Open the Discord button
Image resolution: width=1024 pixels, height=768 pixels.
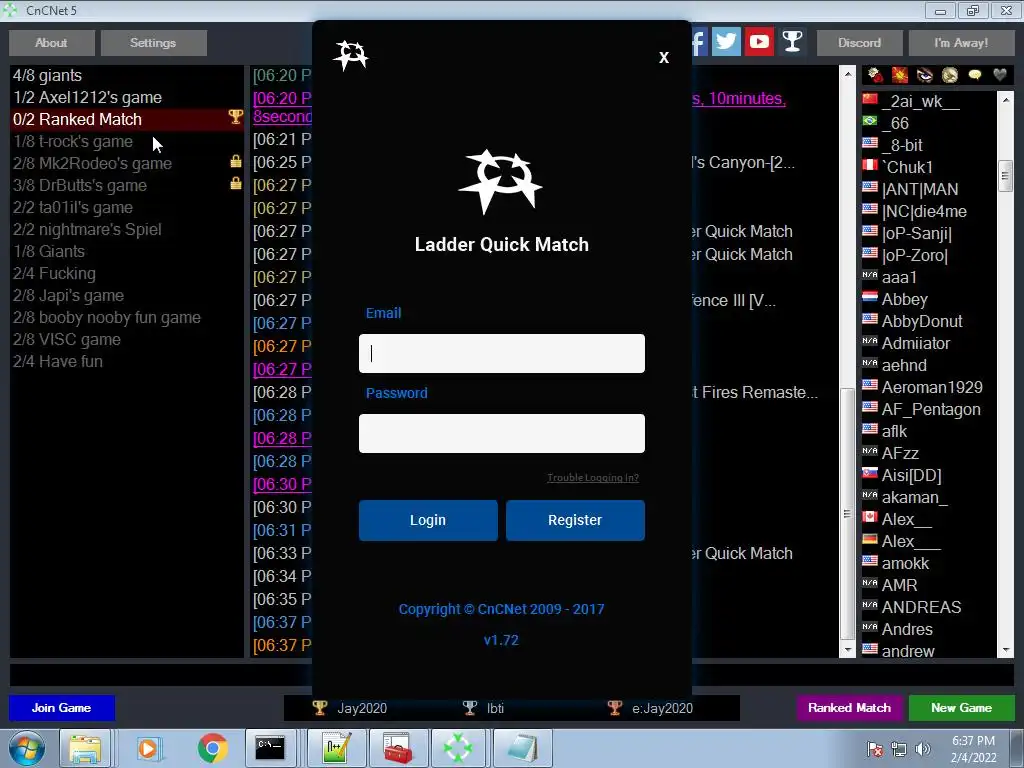click(859, 43)
